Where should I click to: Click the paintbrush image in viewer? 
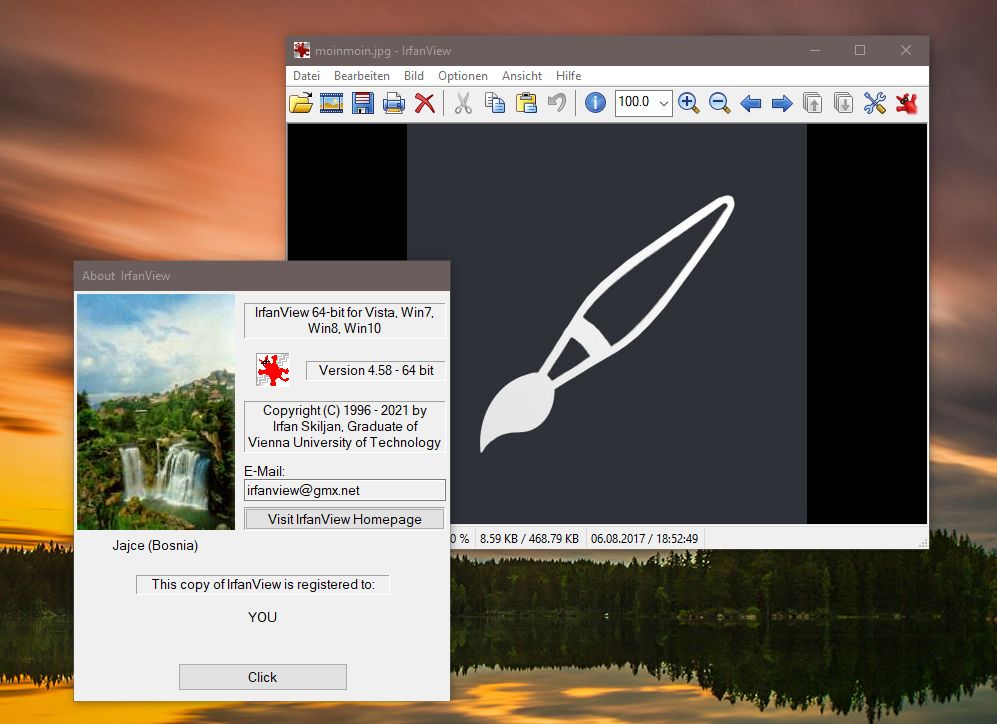tap(607, 324)
